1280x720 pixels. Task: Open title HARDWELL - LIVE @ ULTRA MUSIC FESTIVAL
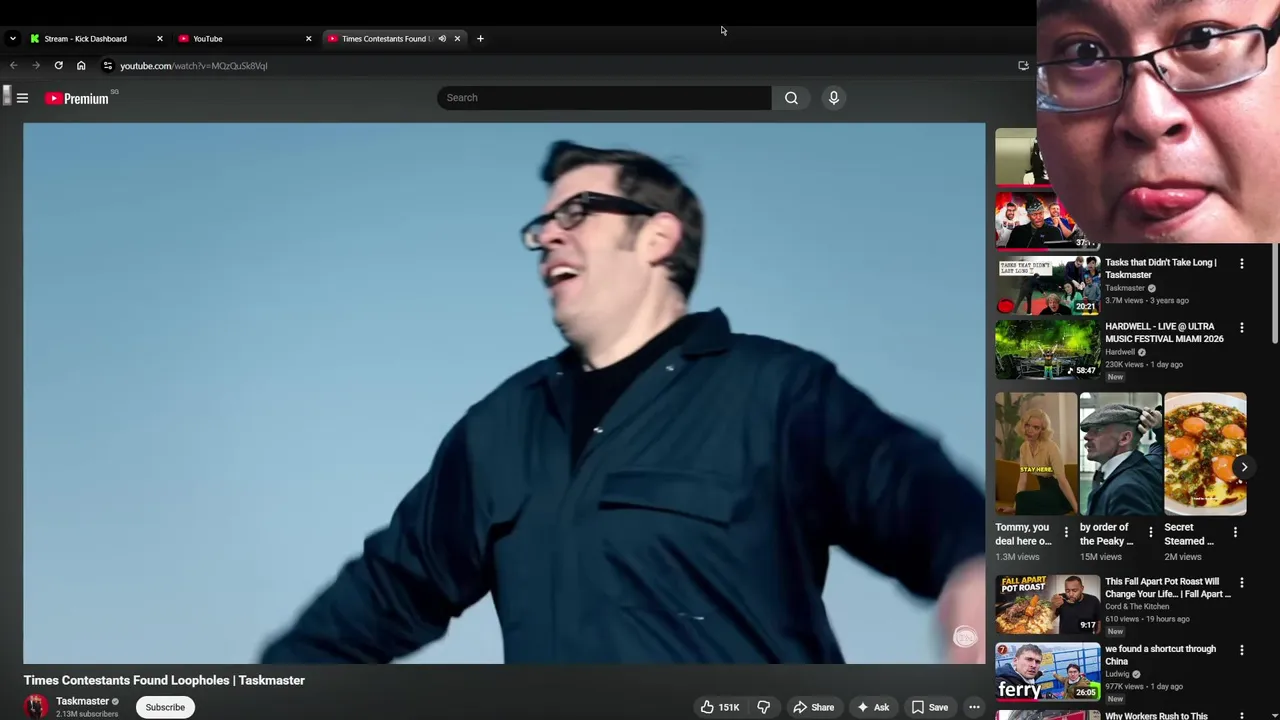(1164, 333)
